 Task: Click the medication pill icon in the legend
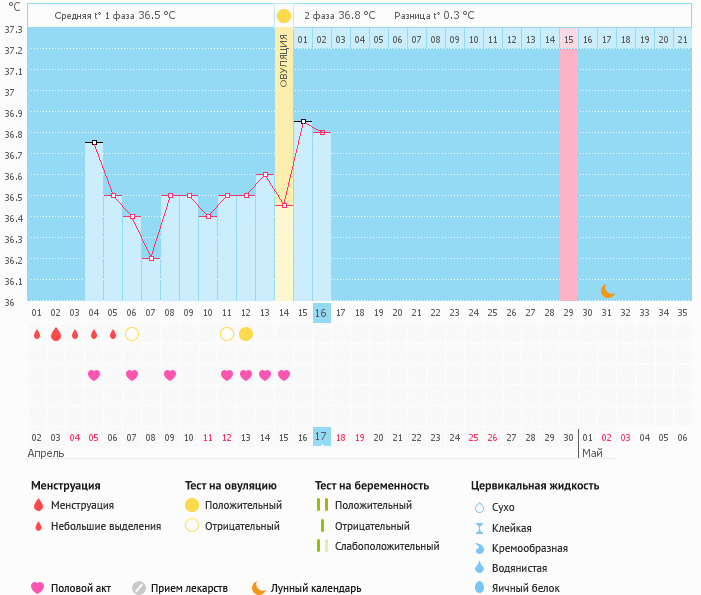point(139,588)
